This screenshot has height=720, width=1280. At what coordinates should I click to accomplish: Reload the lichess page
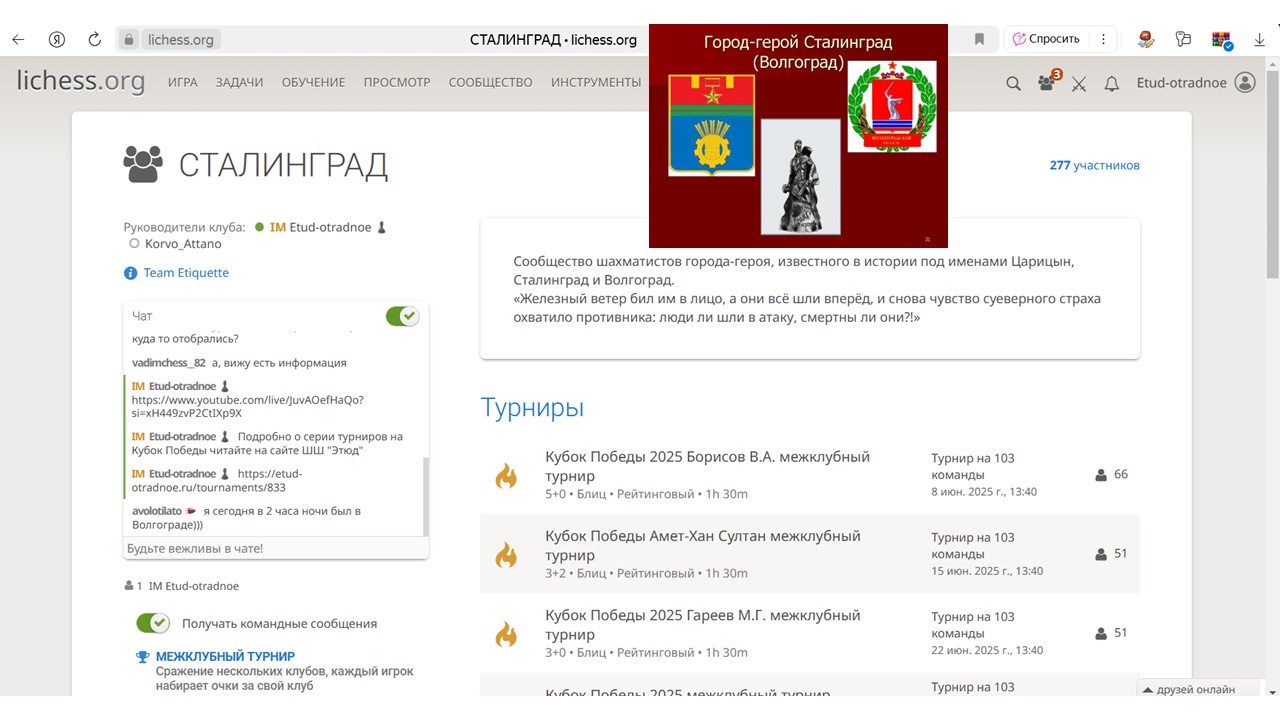(95, 39)
